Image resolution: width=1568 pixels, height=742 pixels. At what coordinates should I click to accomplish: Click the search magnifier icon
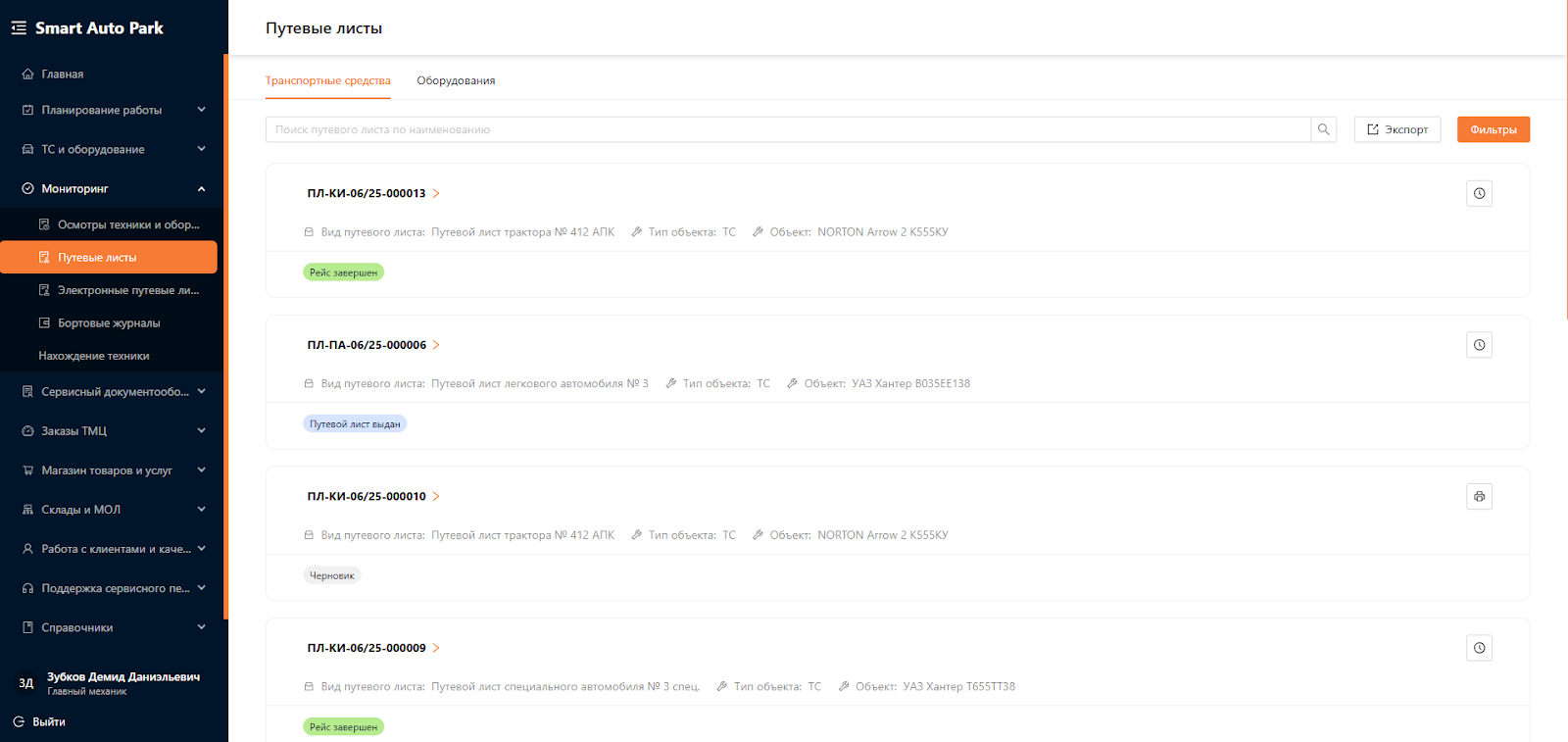coord(1323,129)
